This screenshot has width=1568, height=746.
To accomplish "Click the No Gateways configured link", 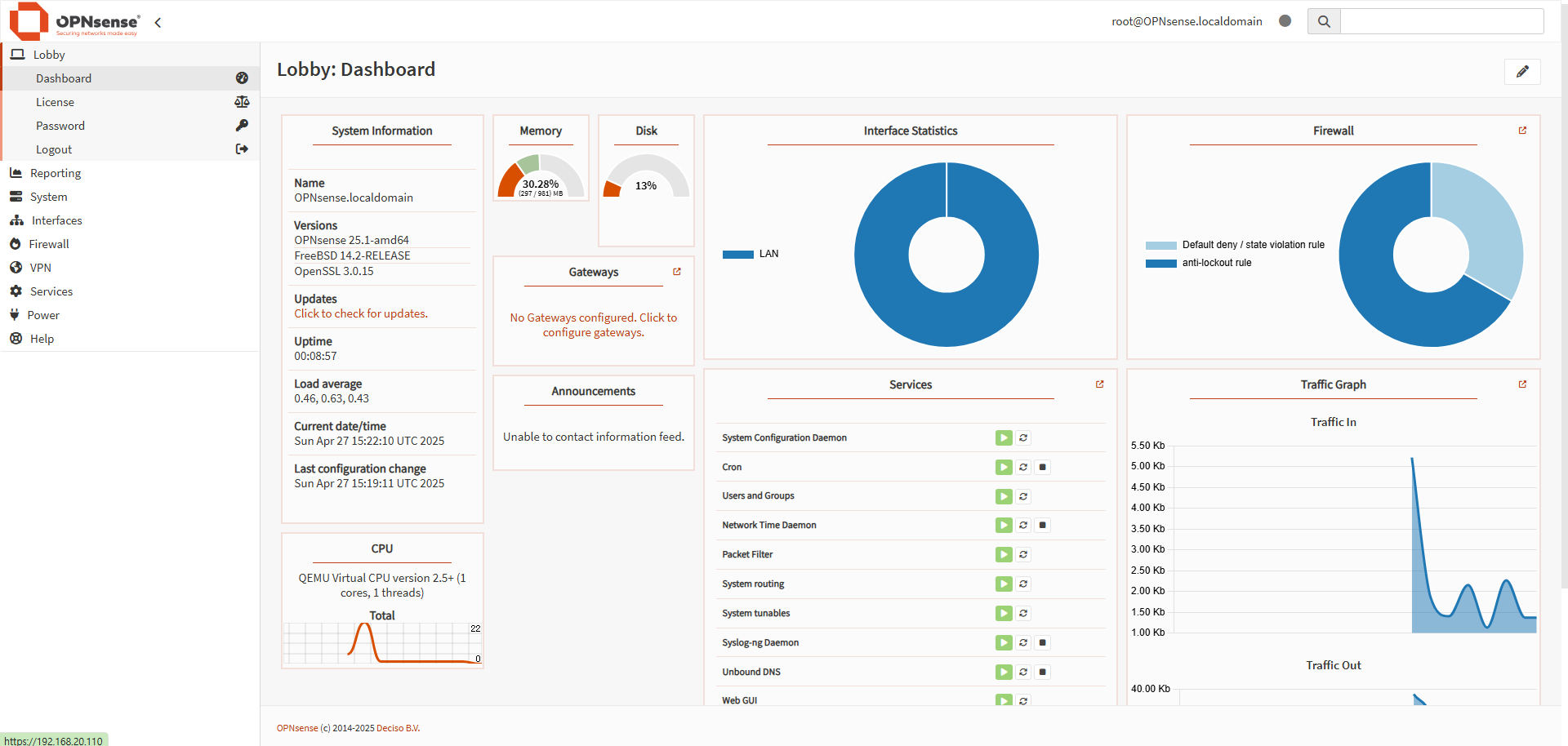I will pos(594,325).
